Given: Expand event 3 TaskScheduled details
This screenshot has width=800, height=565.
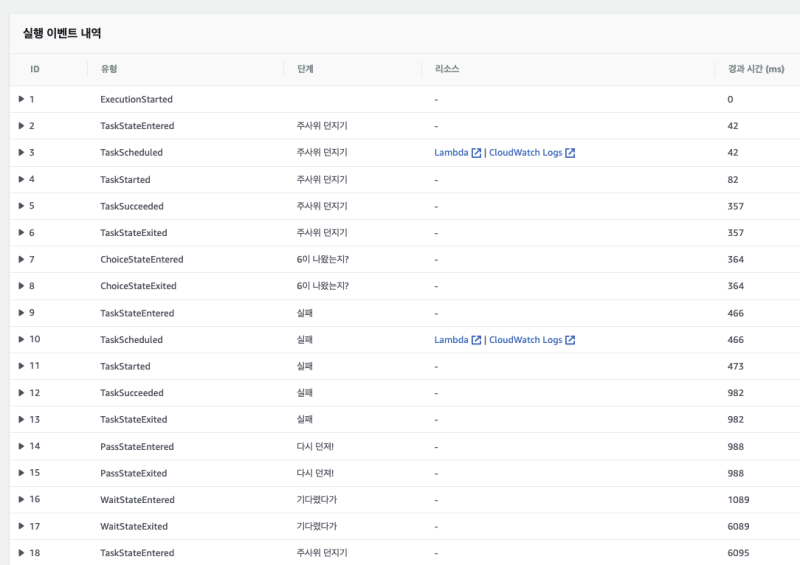Looking at the screenshot, I should click(x=21, y=153).
